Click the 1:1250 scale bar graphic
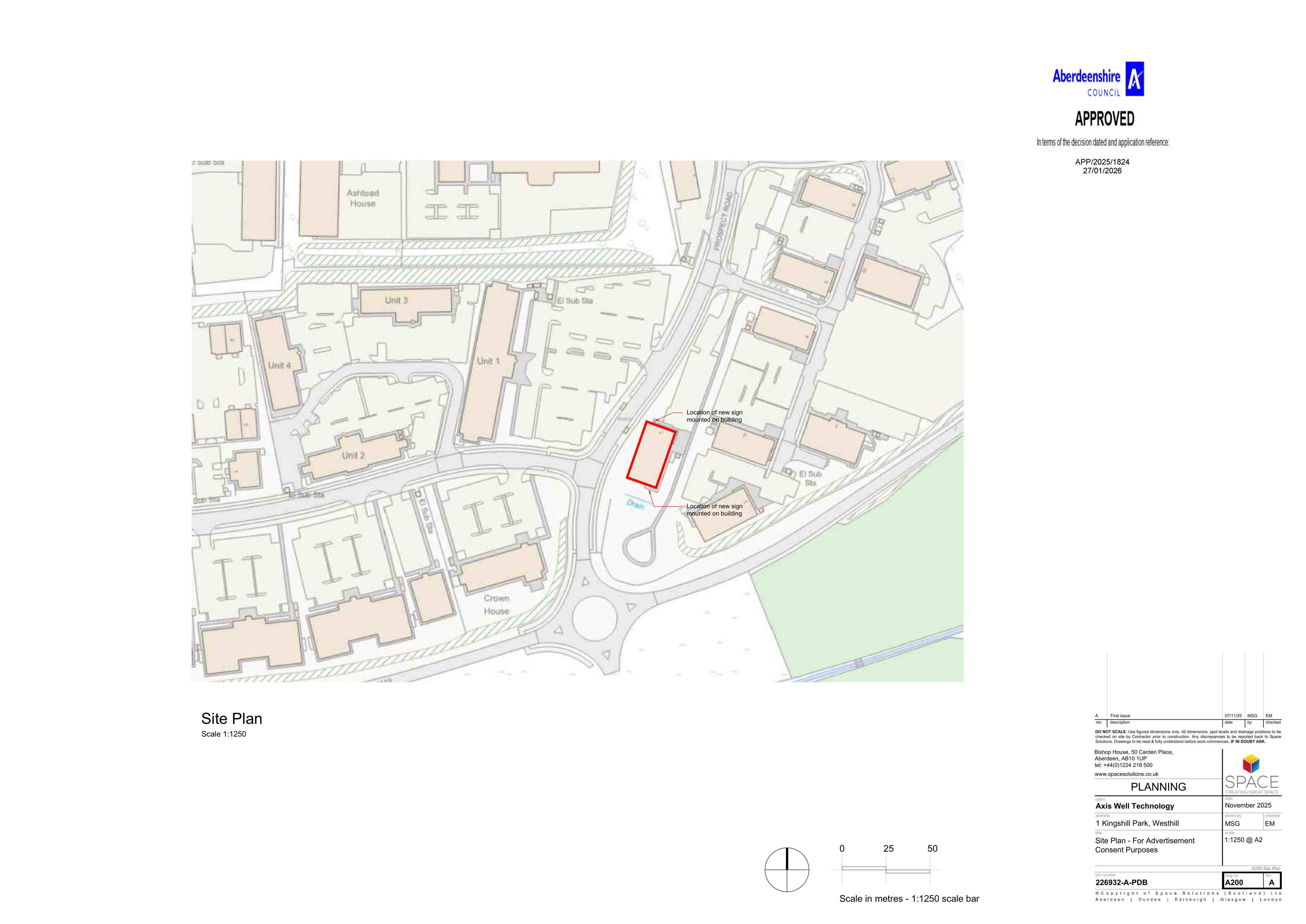The image size is (1306, 924). point(886,869)
